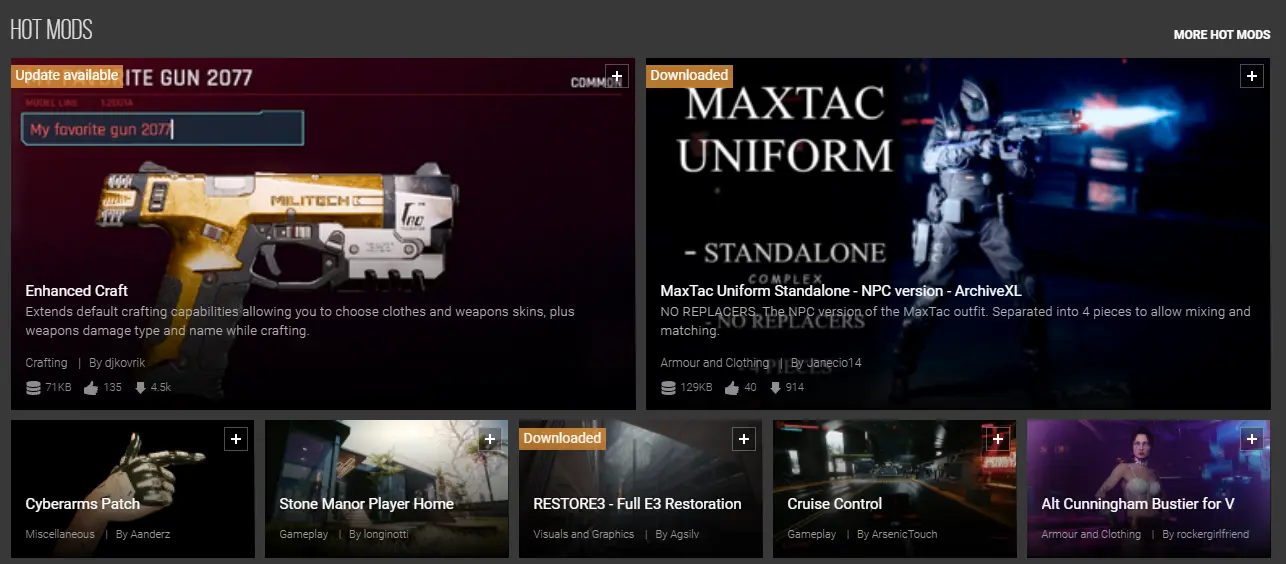This screenshot has width=1286, height=564.
Task: Click the file size icon on MaxTac Uniform
Action: (x=669, y=387)
